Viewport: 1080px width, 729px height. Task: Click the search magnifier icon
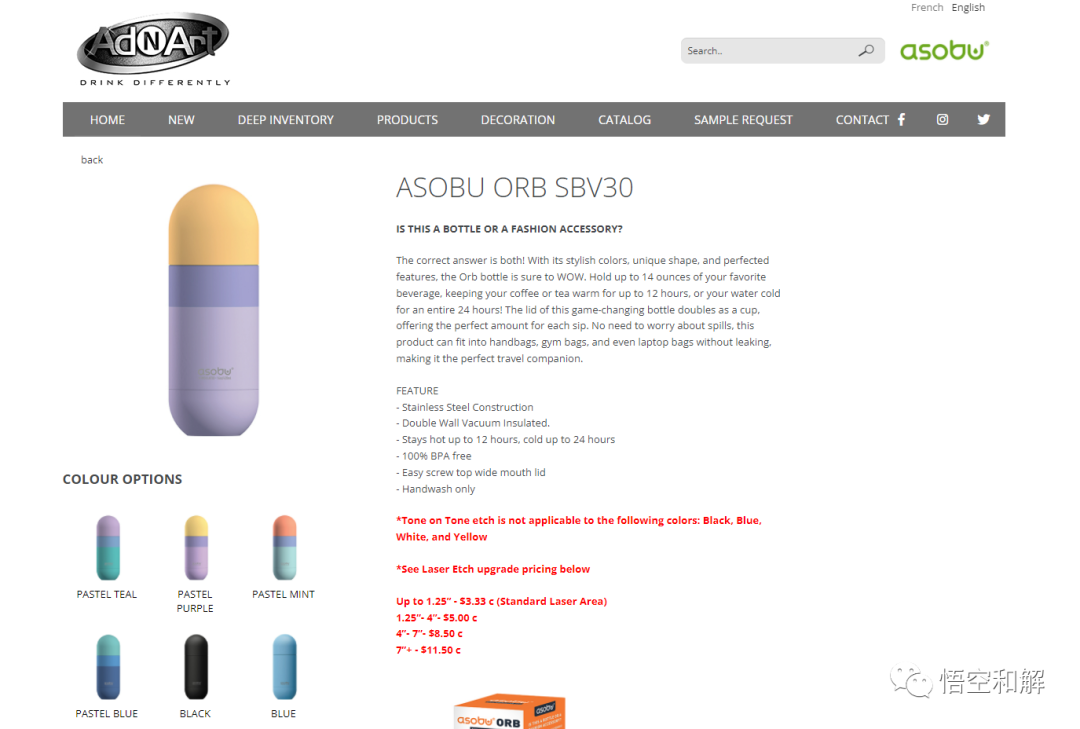(x=866, y=50)
